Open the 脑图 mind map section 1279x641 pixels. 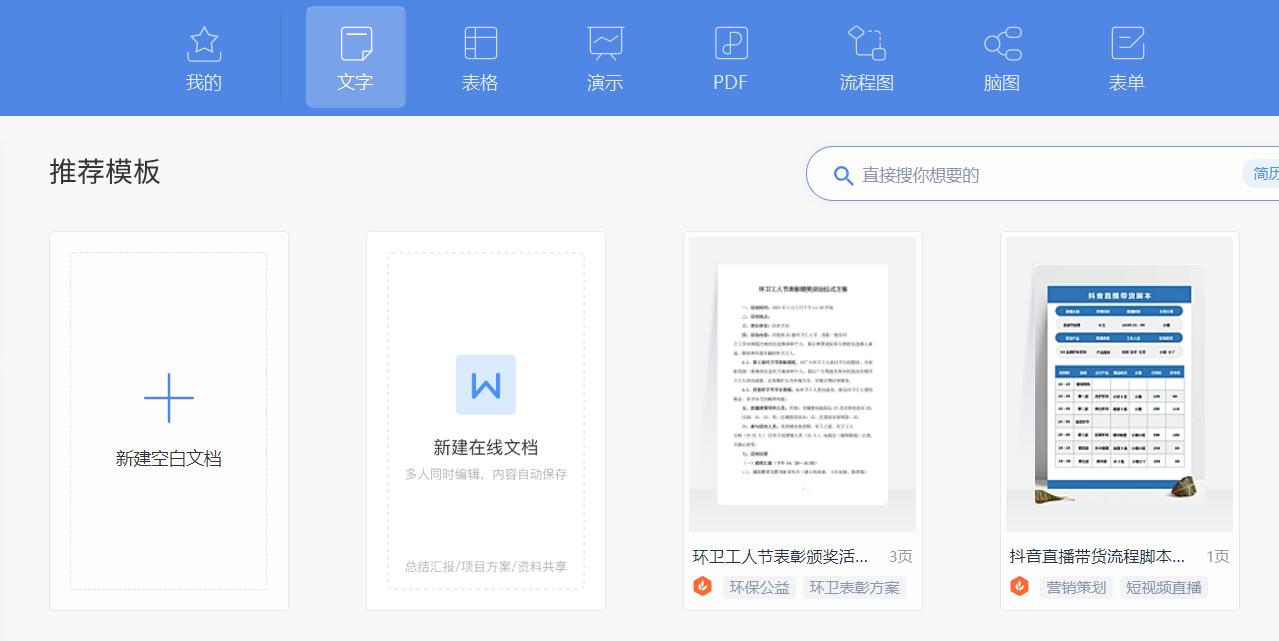[x=1001, y=57]
